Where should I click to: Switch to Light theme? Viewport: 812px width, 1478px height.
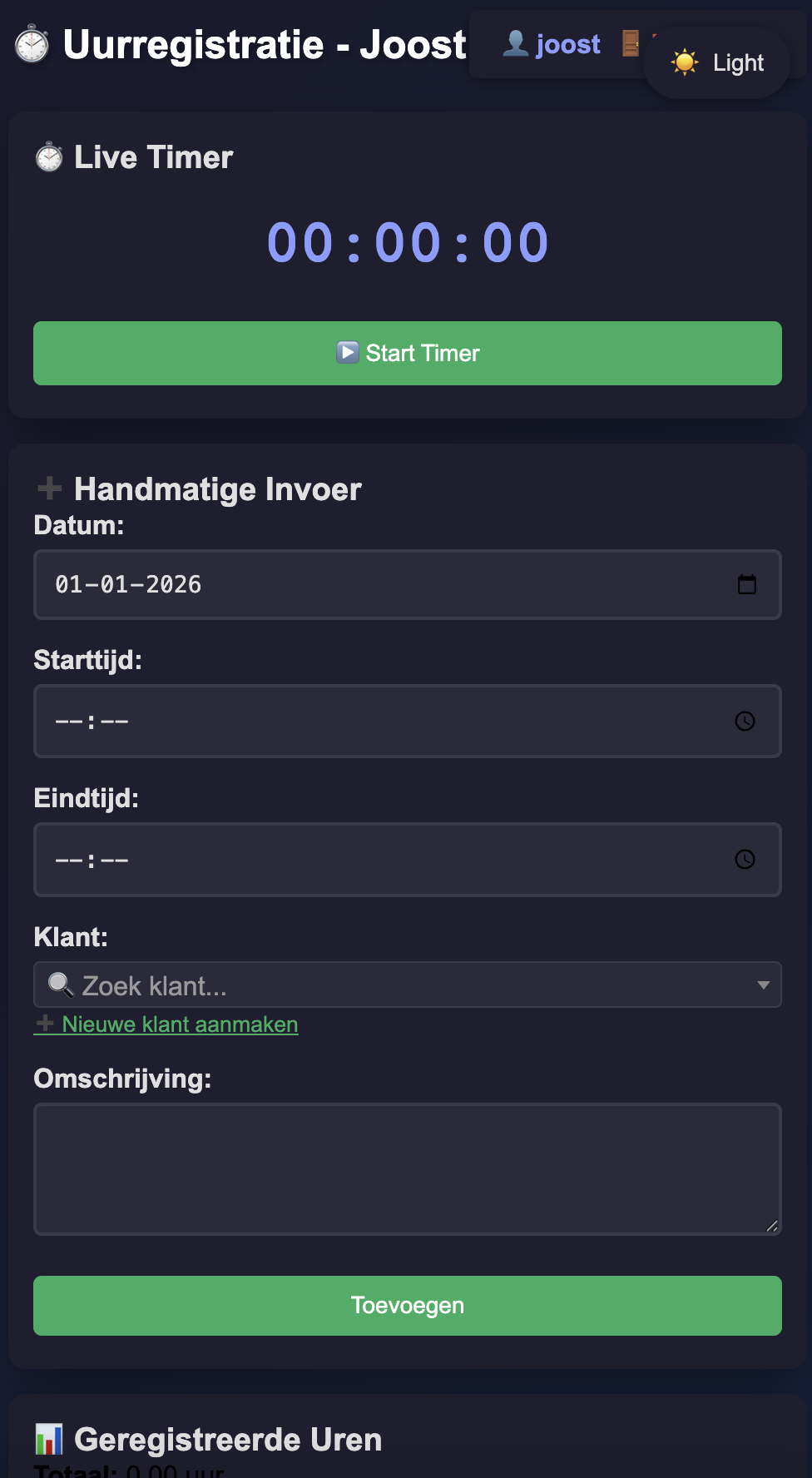click(735, 62)
